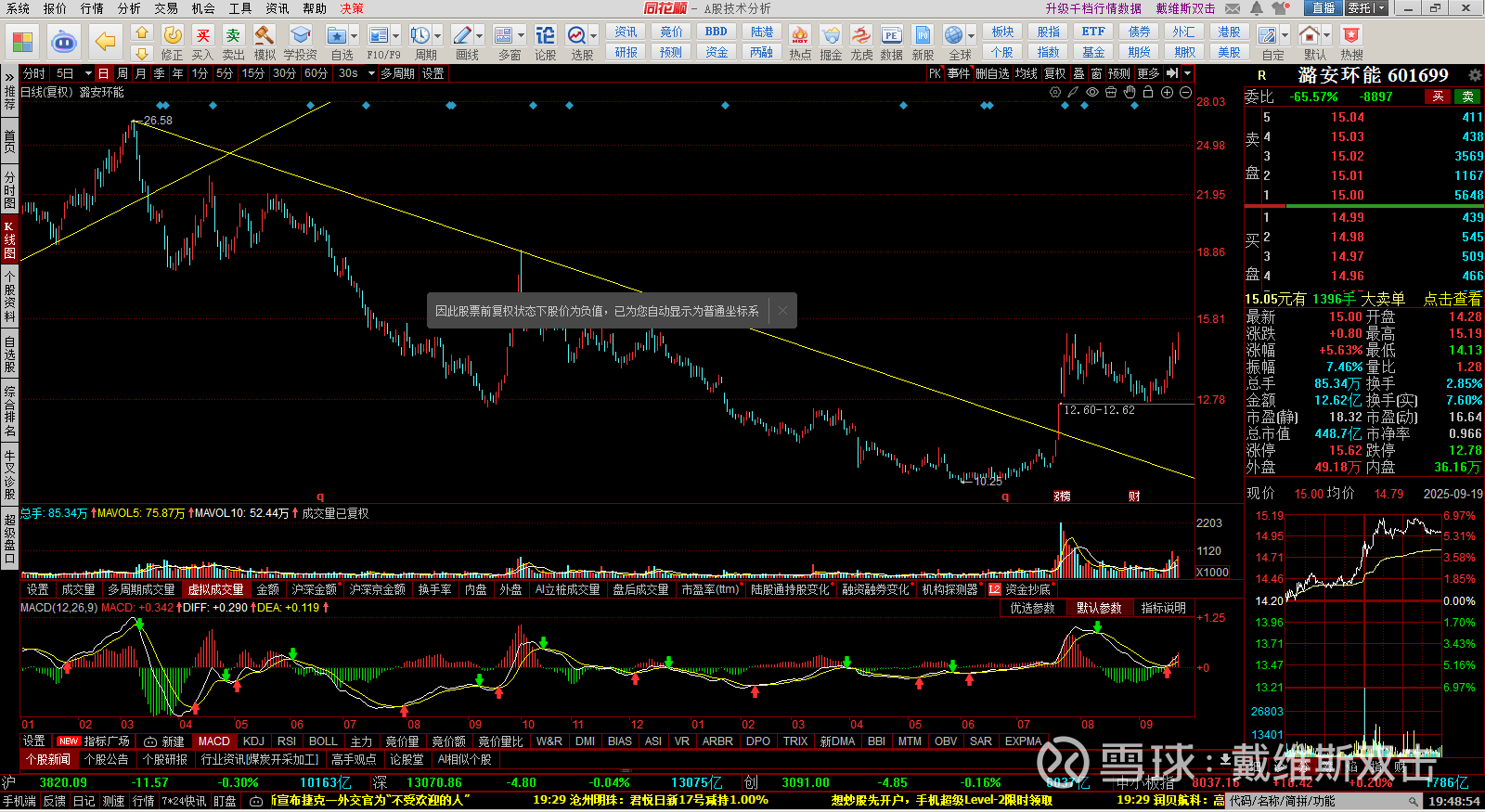Image resolution: width=1485 pixels, height=812 pixels.
Task: Click 点击查看 link for large orders
Action: pyautogui.click(x=1453, y=299)
